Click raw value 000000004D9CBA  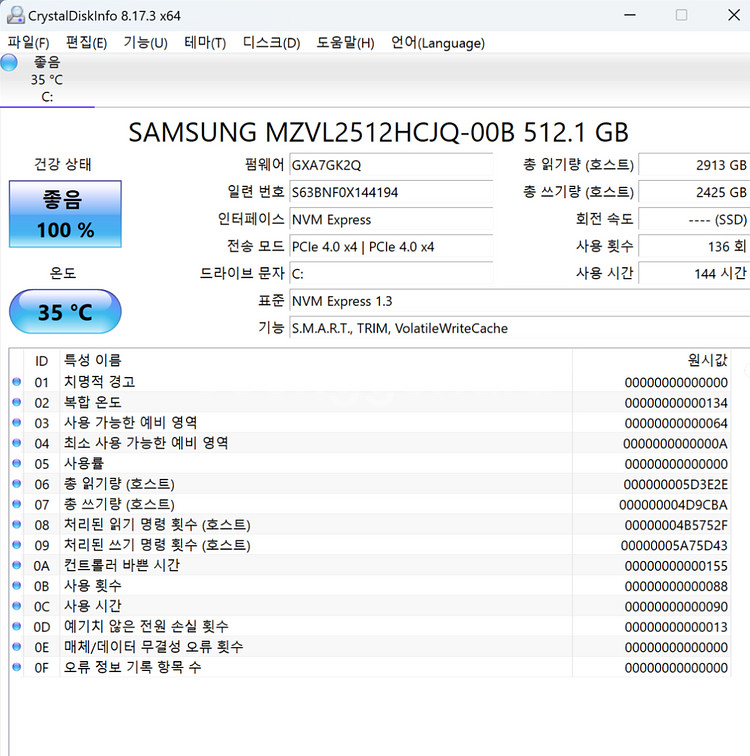673,505
